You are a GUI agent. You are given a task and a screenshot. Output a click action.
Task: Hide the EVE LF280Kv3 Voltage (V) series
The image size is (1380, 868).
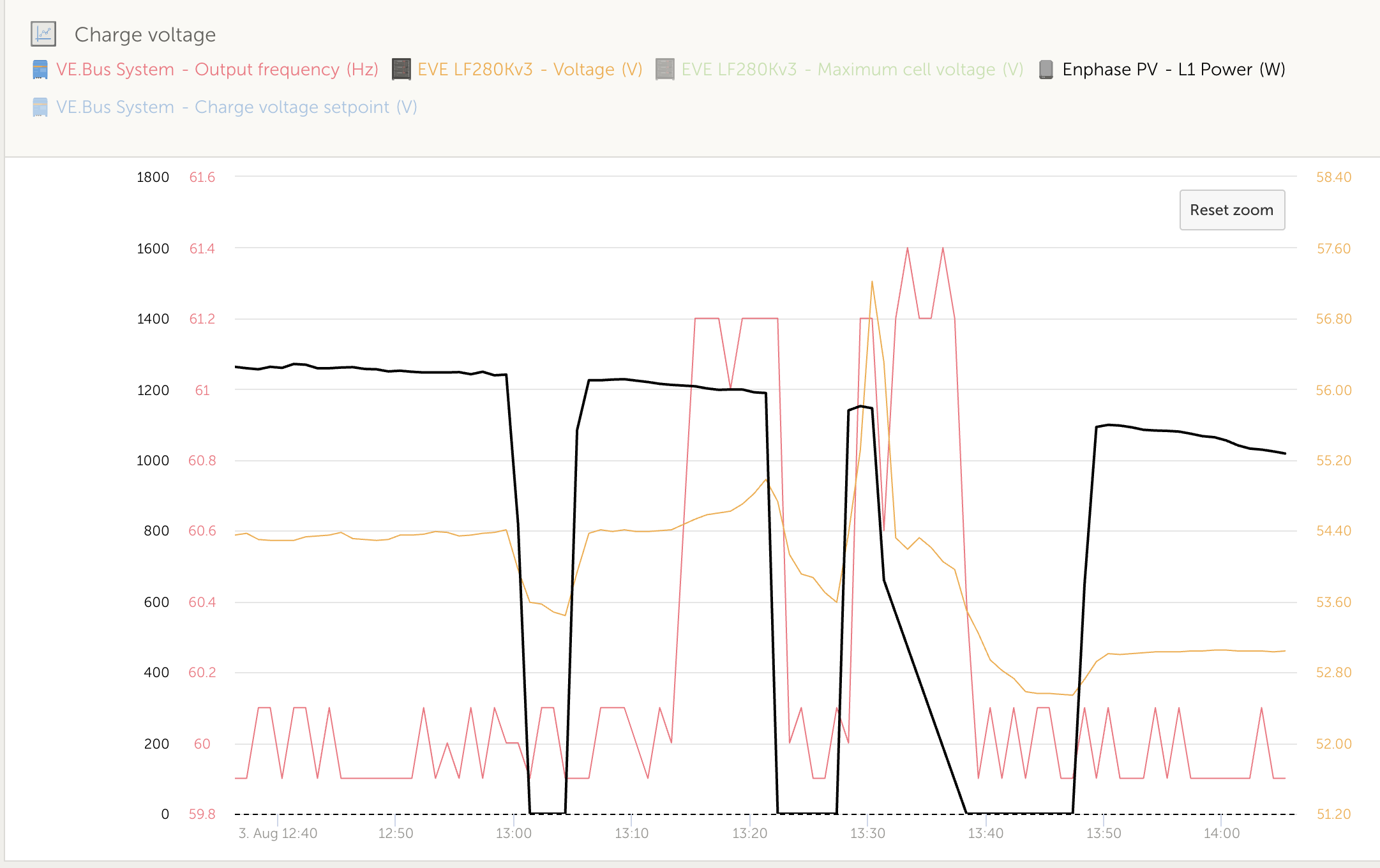[530, 70]
